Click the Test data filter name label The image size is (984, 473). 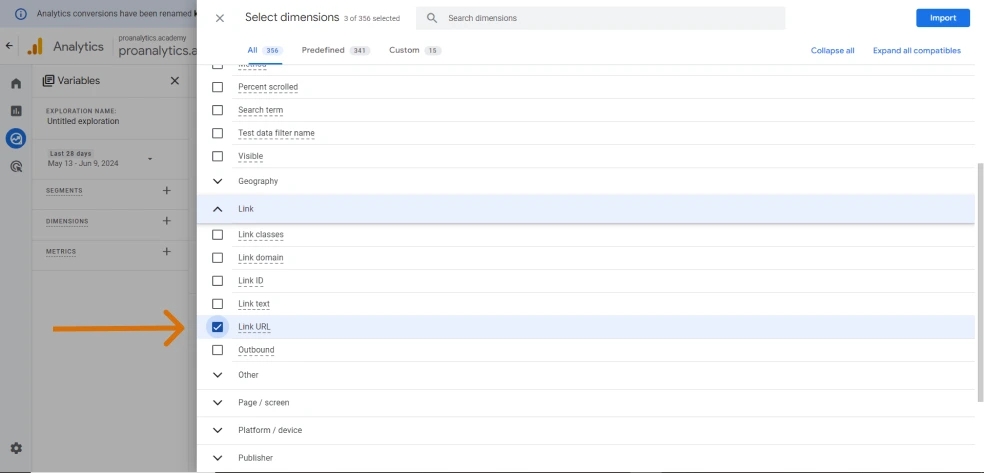(x=276, y=133)
